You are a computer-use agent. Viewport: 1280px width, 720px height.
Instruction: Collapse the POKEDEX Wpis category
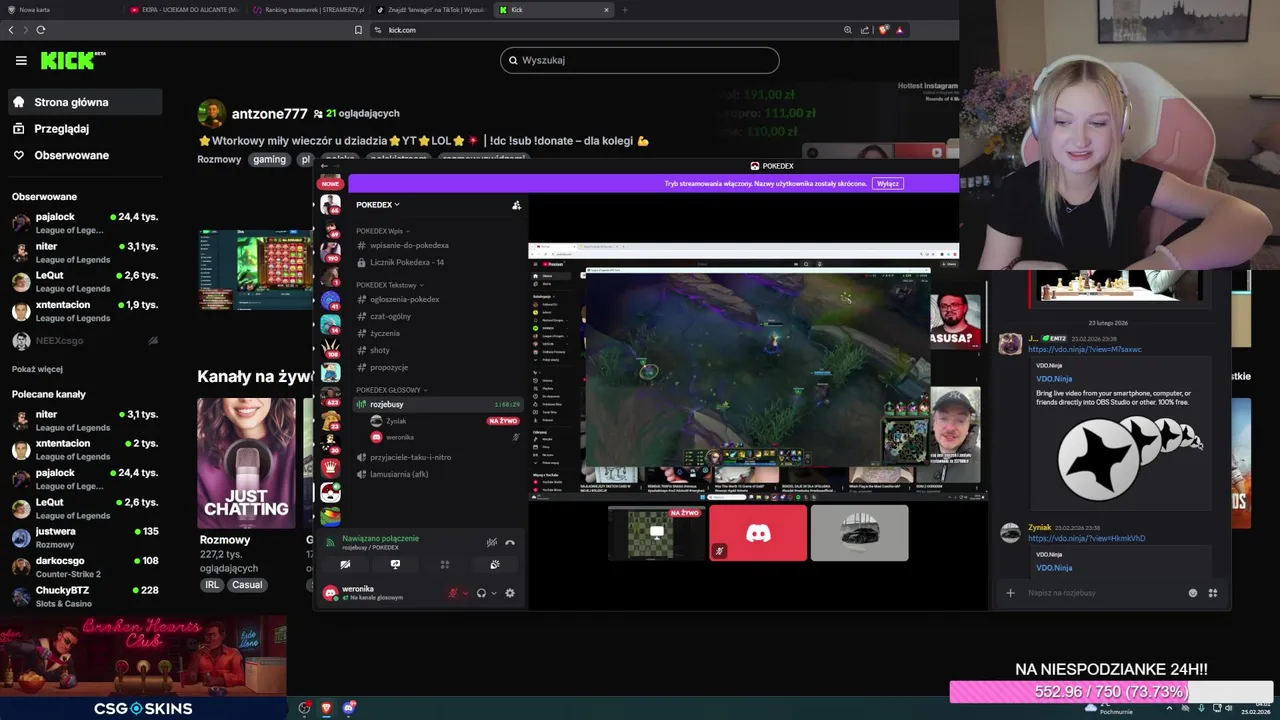381,231
